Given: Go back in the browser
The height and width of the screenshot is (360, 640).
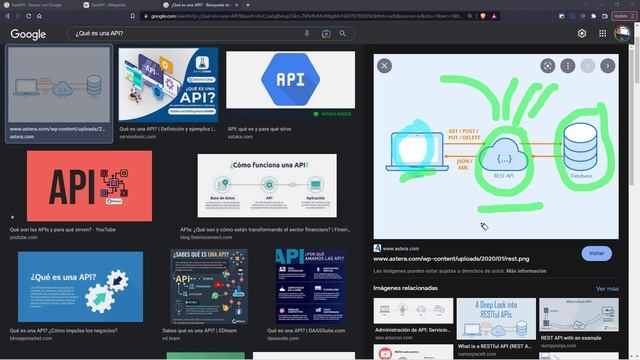Looking at the screenshot, I should 7,16.
